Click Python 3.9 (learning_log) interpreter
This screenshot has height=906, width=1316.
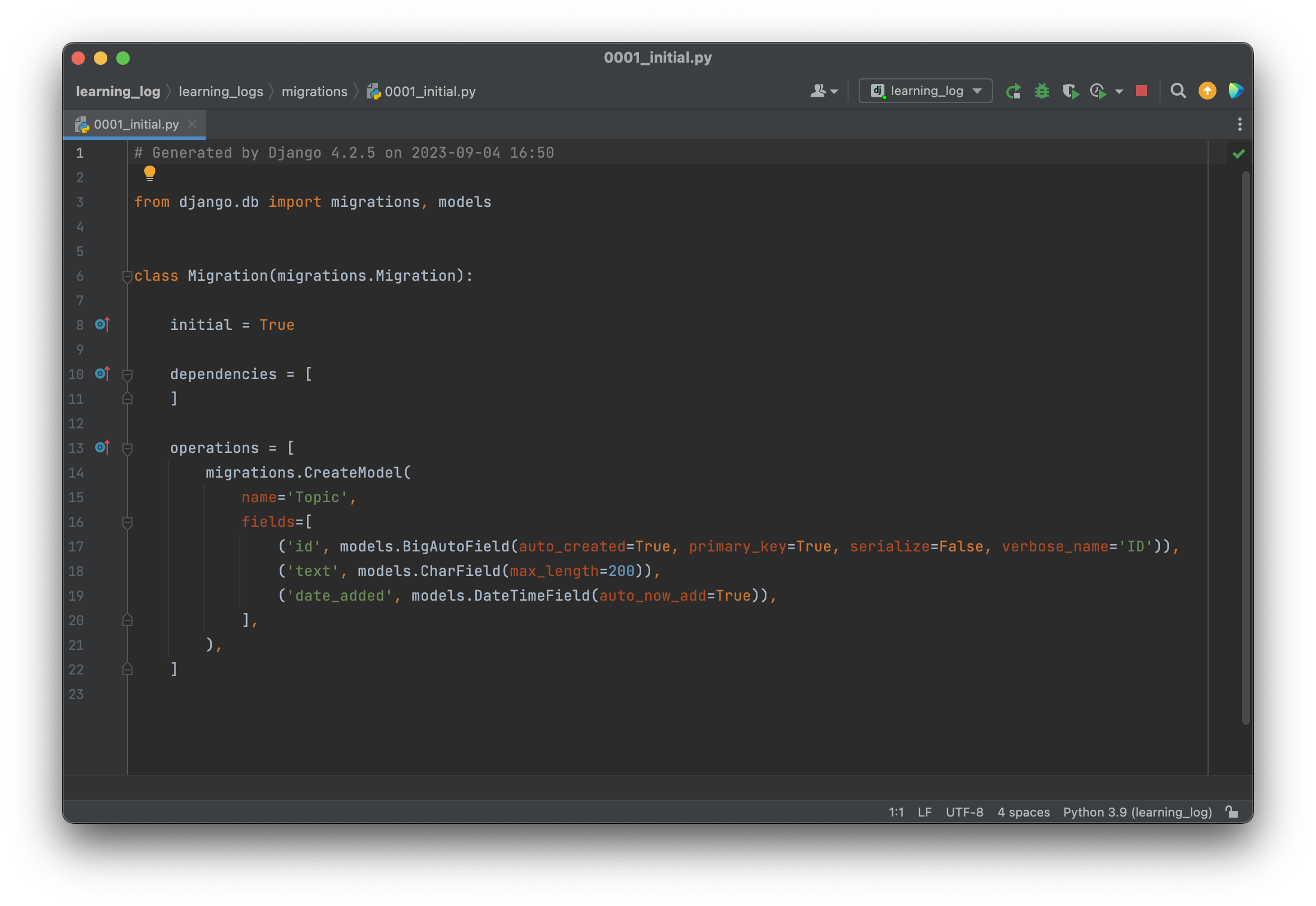coord(1137,813)
